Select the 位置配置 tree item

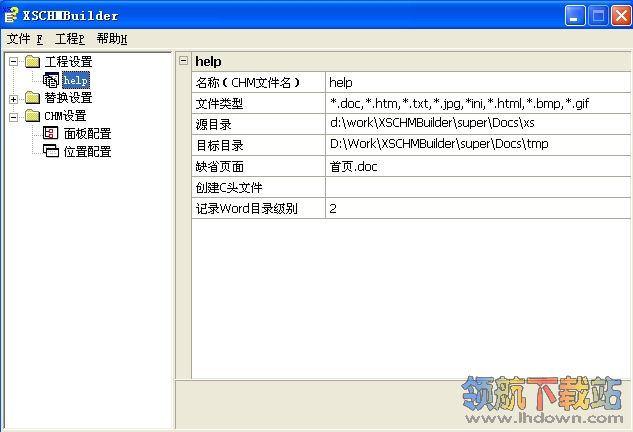pos(88,151)
